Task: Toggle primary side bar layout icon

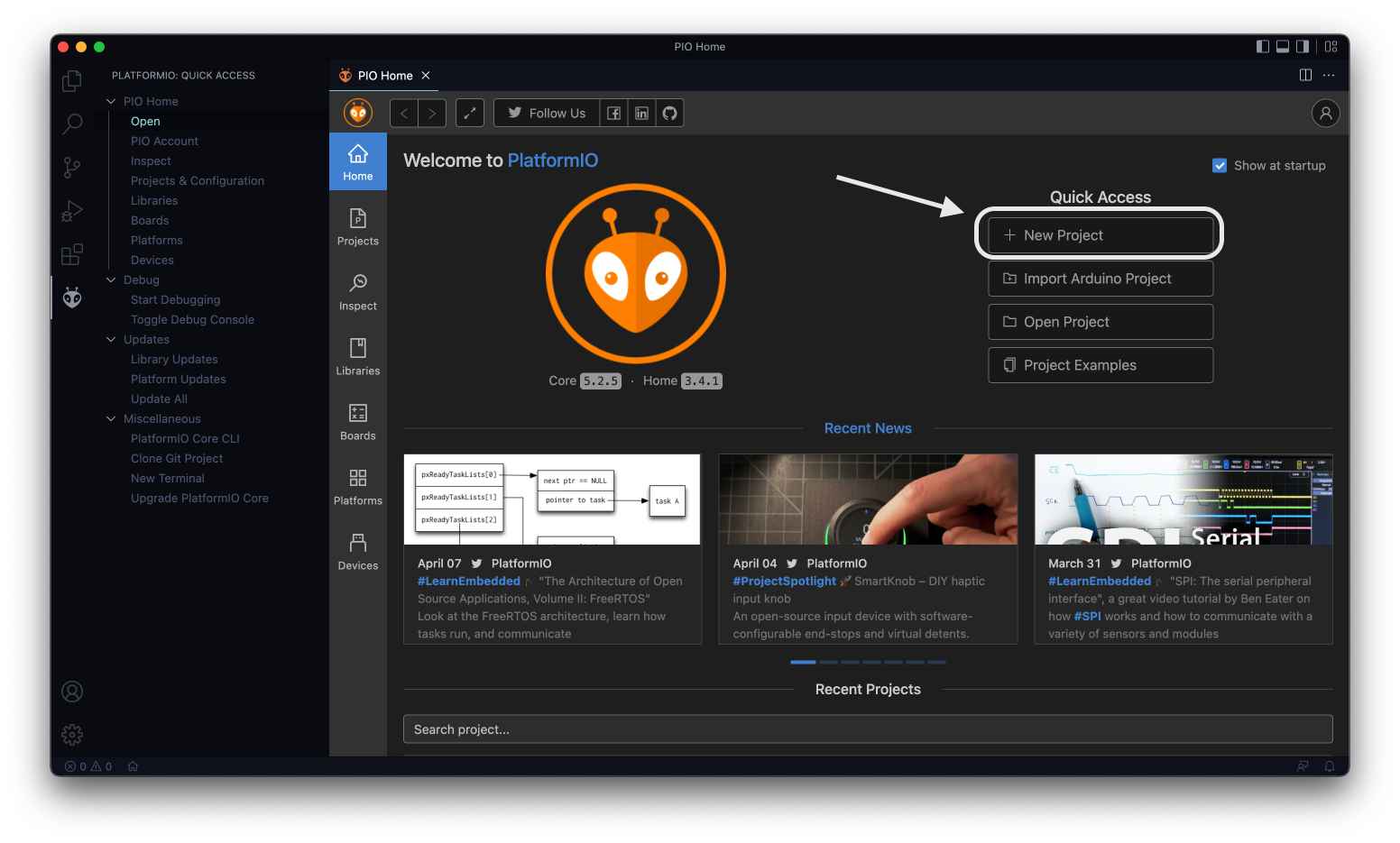Action: click(1263, 47)
